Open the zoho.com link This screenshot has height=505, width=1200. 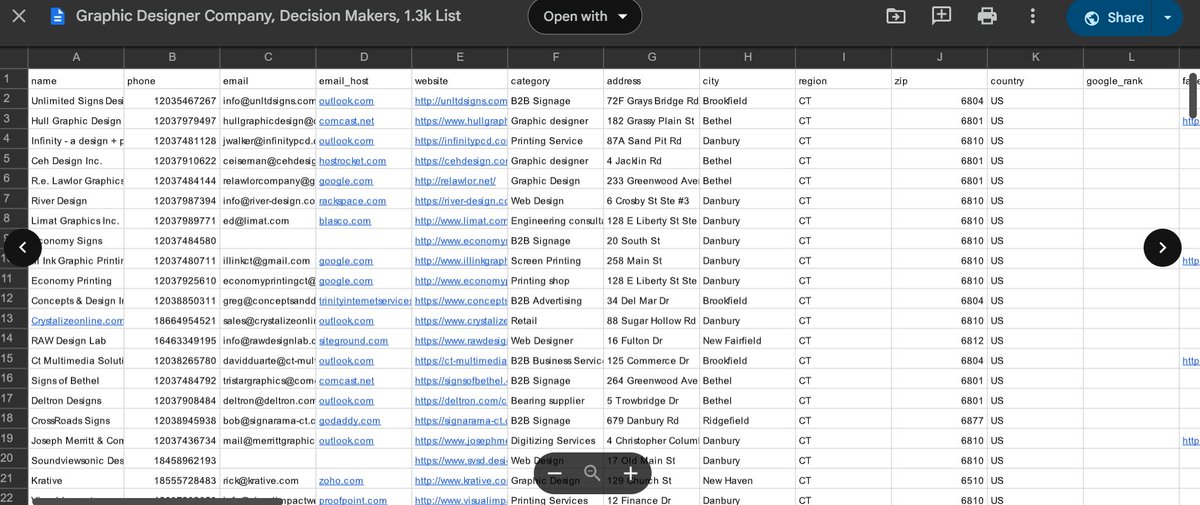(340, 481)
